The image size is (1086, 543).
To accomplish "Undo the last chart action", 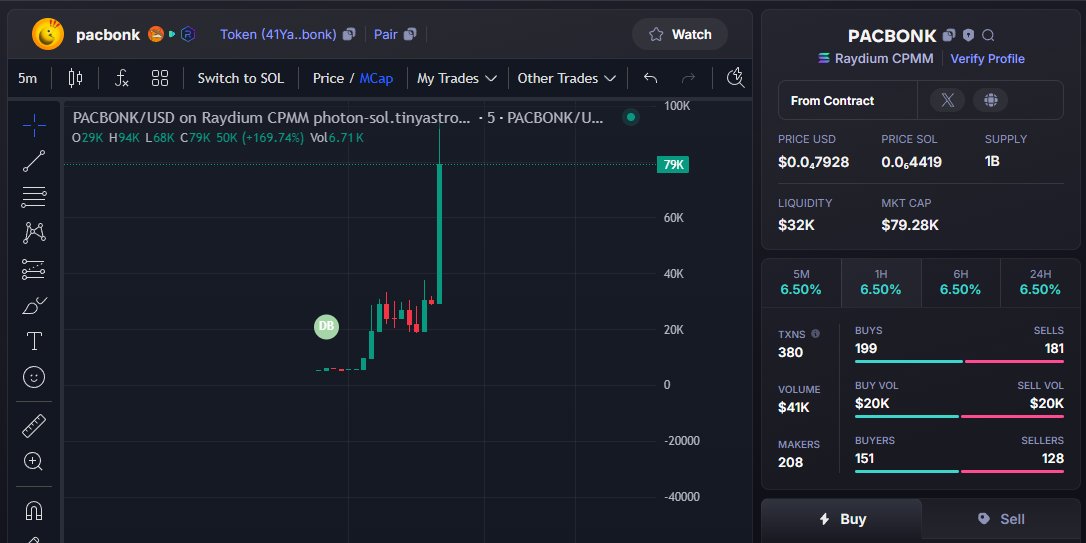I will point(650,78).
